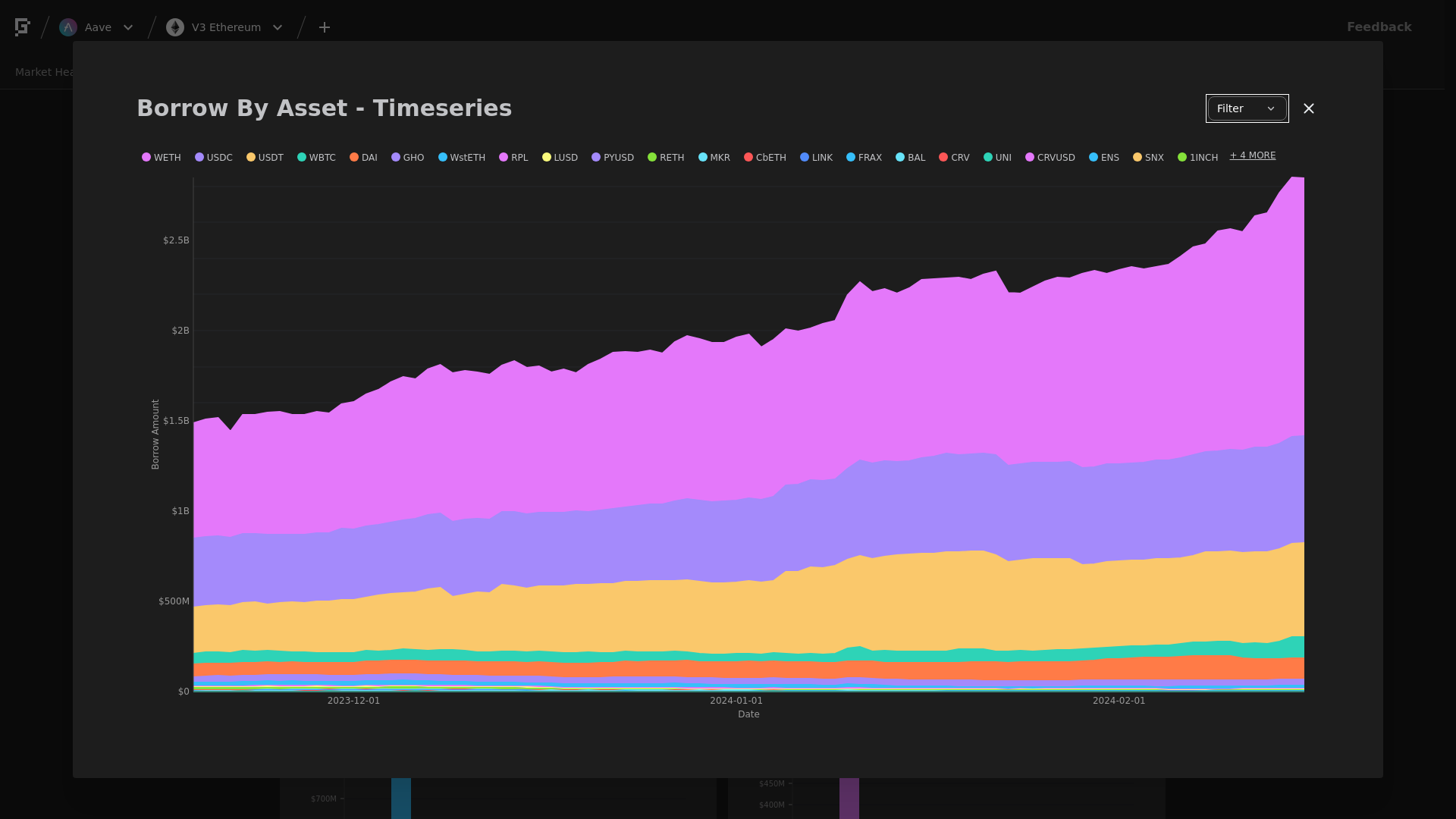Click the $1B y-axis label
The image size is (1456, 819).
click(180, 511)
